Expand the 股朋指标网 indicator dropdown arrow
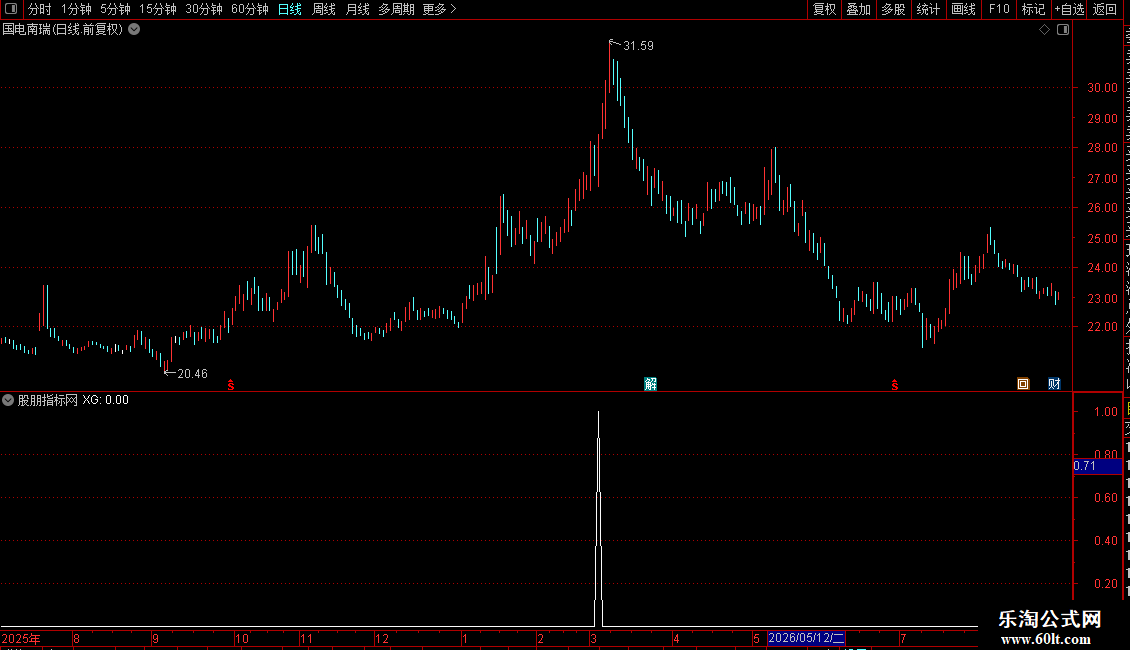Image resolution: width=1130 pixels, height=650 pixels. (8, 400)
